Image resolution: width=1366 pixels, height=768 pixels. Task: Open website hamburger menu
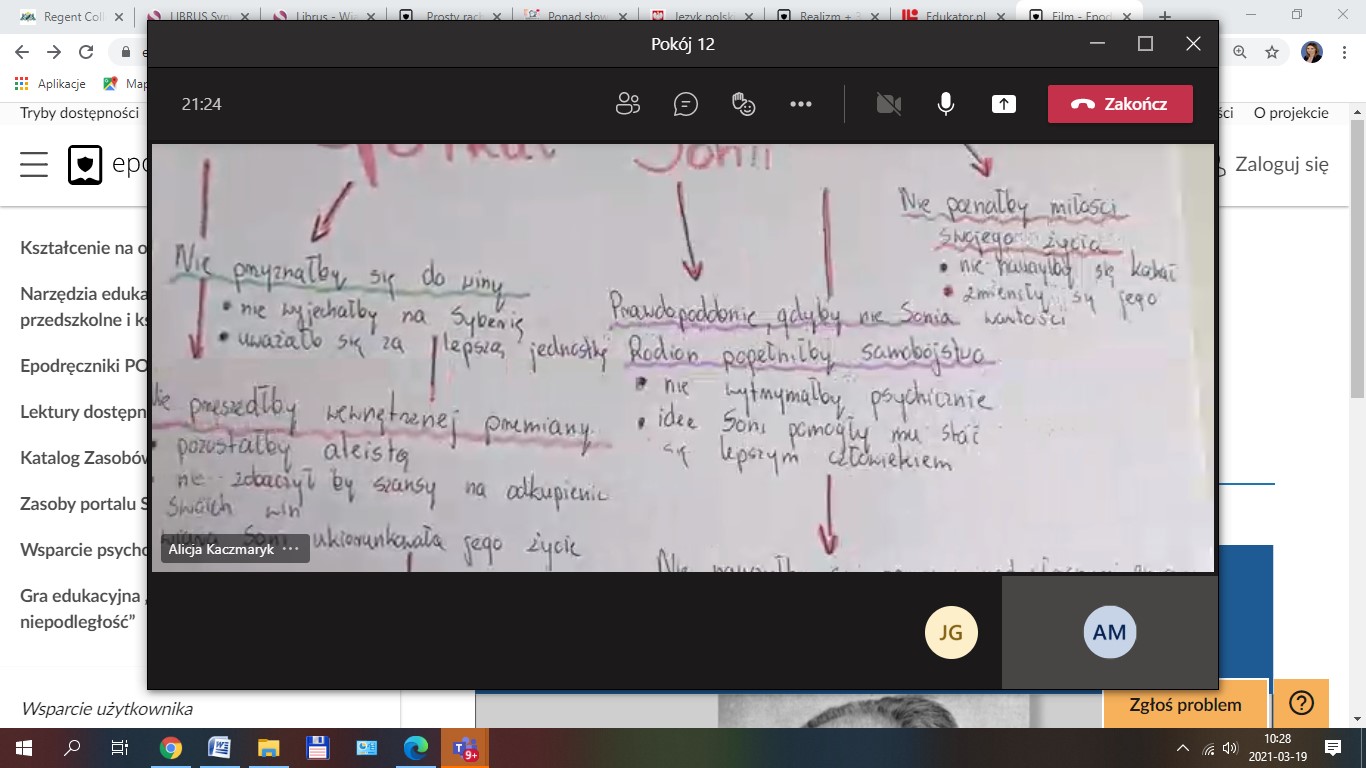(34, 164)
